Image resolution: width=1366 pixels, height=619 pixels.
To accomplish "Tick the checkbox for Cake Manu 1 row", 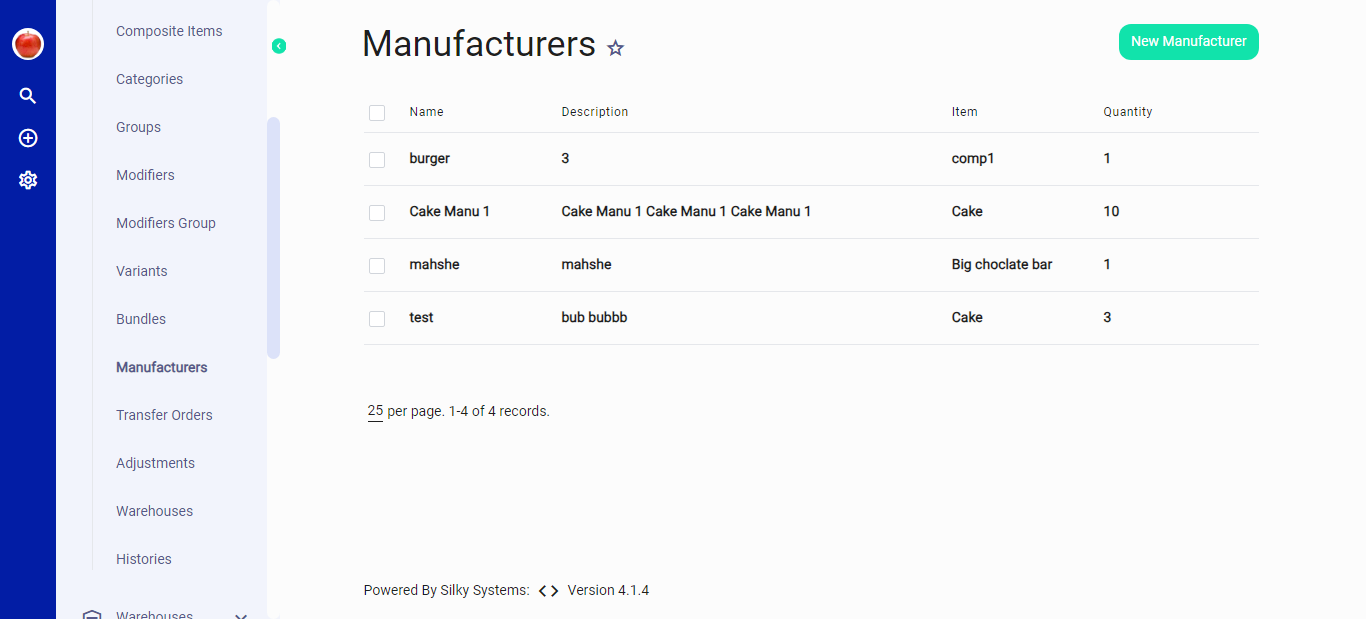I will [x=377, y=212].
